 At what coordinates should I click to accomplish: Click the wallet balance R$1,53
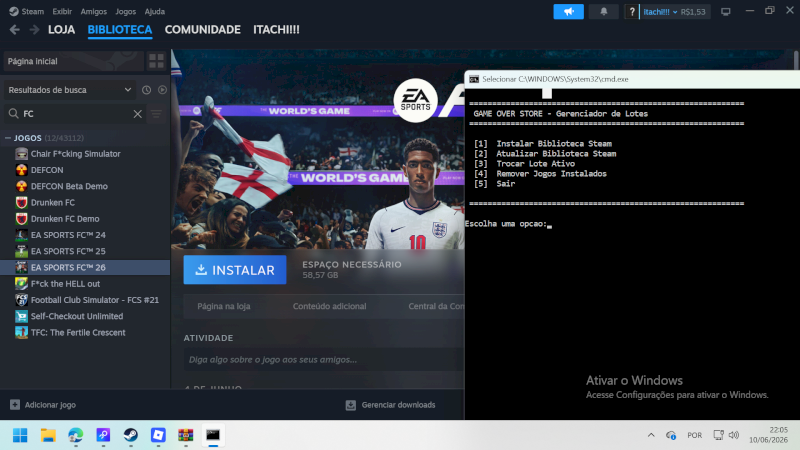[693, 12]
